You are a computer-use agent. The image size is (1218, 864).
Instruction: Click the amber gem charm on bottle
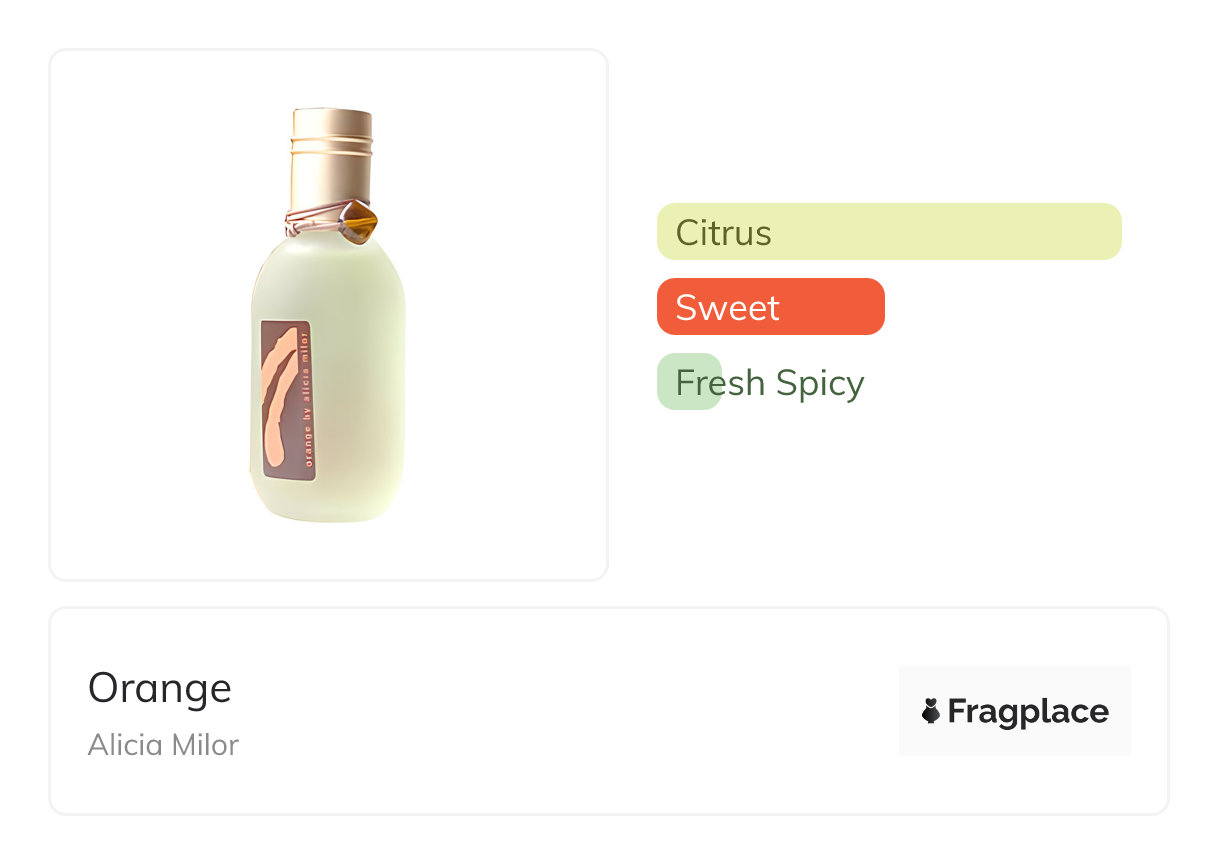[358, 222]
